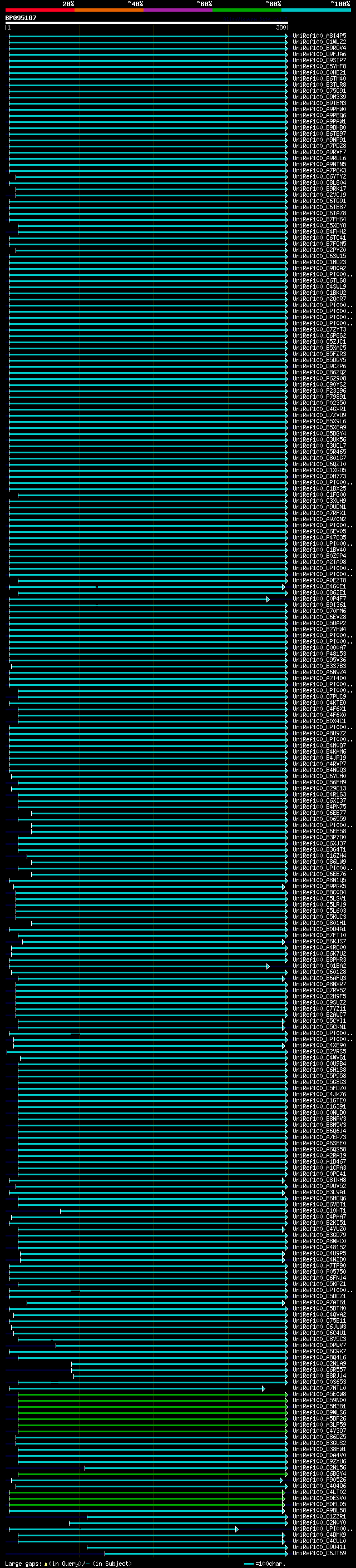This screenshot has width=356, height=1568.
Task: Open UniRef100_C0P4F7 entry
Action: [319, 599]
